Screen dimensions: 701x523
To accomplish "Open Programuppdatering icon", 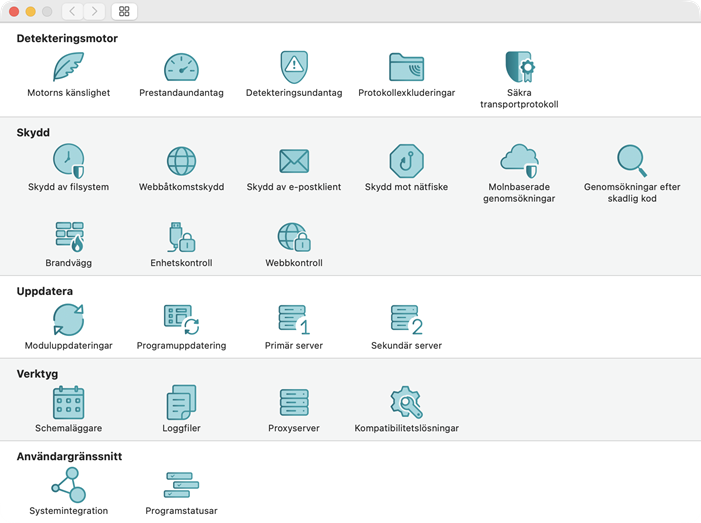I will click(181, 320).
